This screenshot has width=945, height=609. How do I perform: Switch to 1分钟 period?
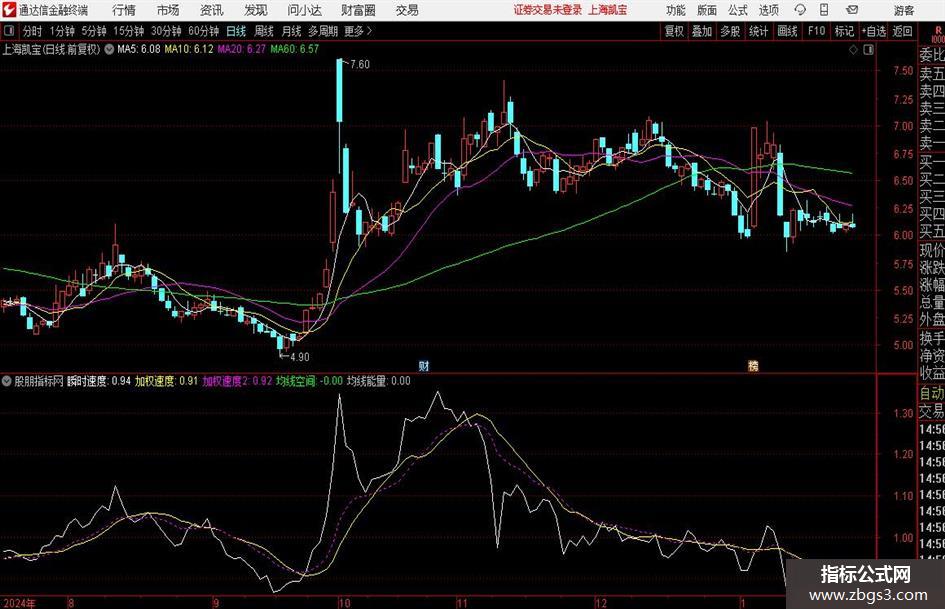62,31
